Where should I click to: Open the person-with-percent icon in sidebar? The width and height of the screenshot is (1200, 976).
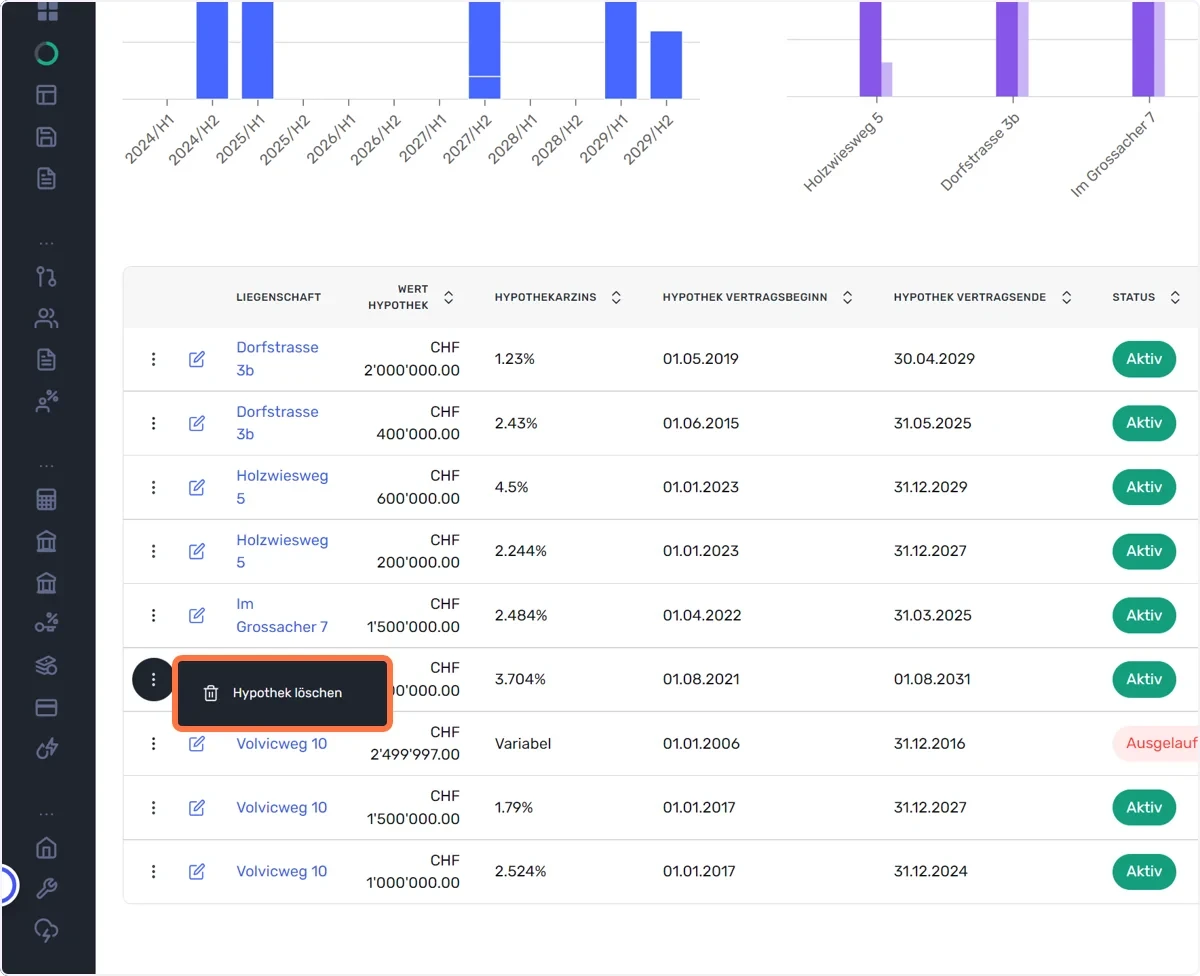coord(46,402)
